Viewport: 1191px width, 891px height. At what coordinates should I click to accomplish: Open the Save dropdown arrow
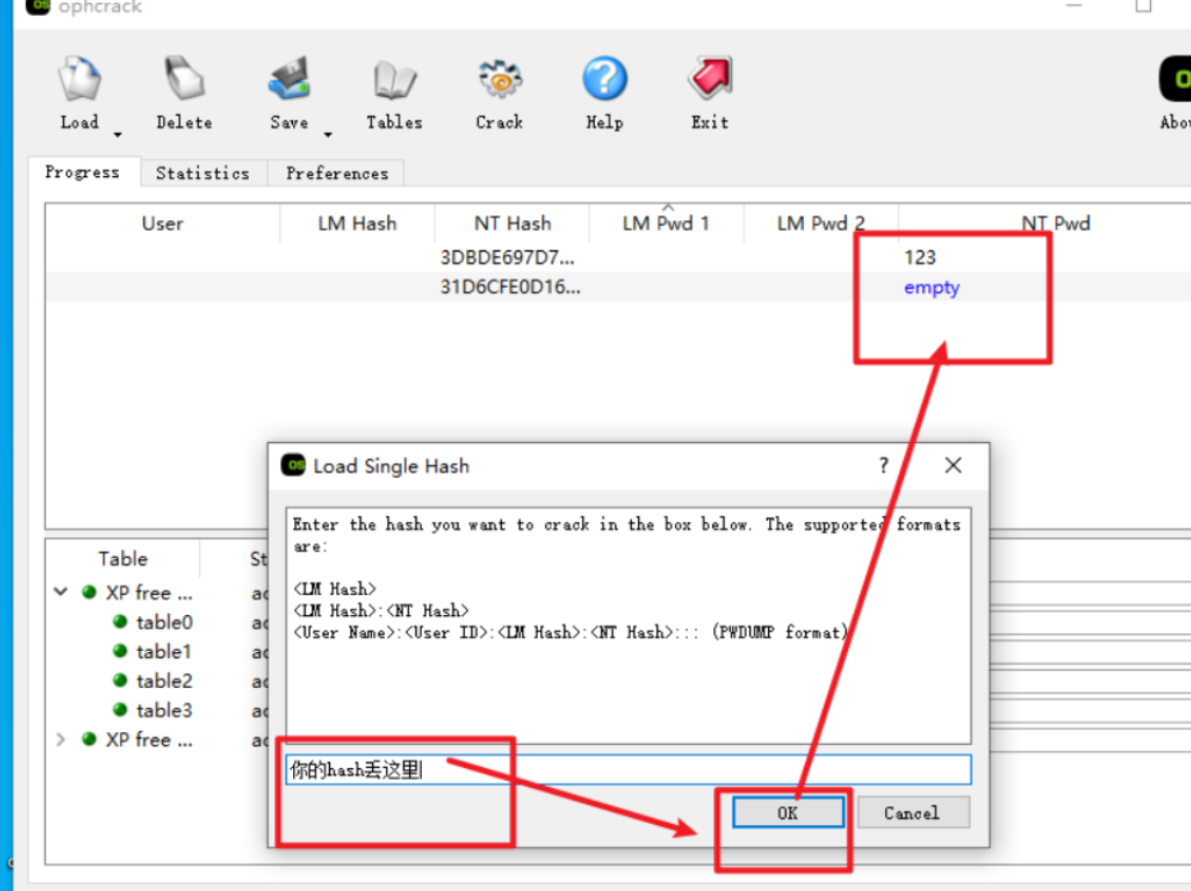(328, 135)
